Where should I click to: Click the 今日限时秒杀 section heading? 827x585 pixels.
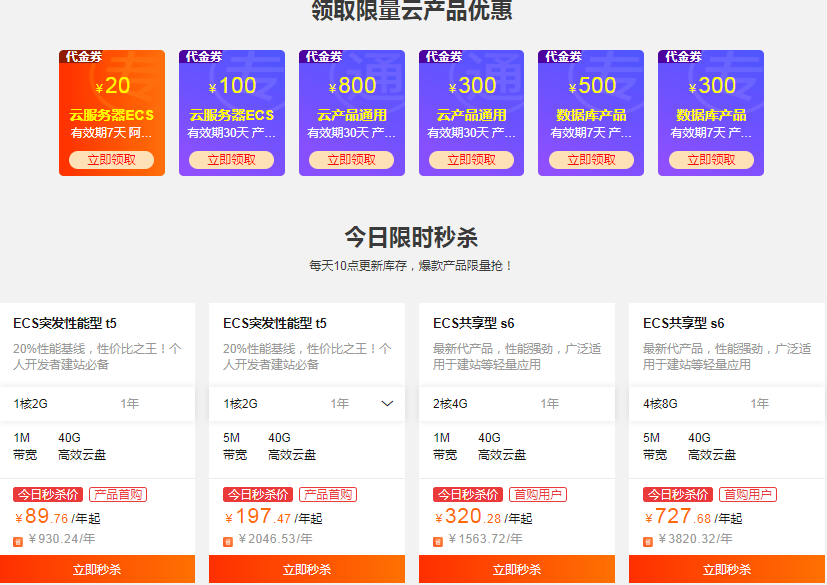click(411, 237)
